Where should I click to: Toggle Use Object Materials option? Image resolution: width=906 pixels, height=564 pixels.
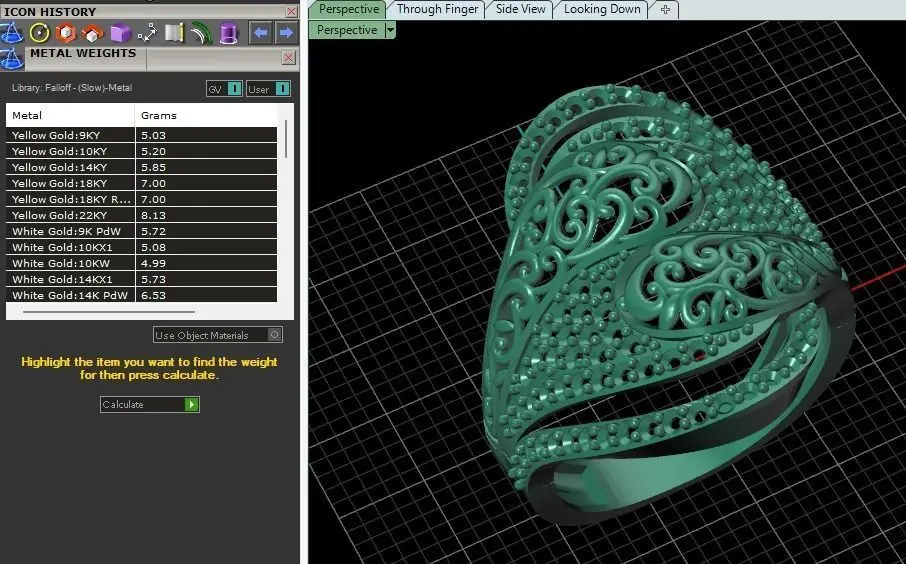tap(218, 335)
